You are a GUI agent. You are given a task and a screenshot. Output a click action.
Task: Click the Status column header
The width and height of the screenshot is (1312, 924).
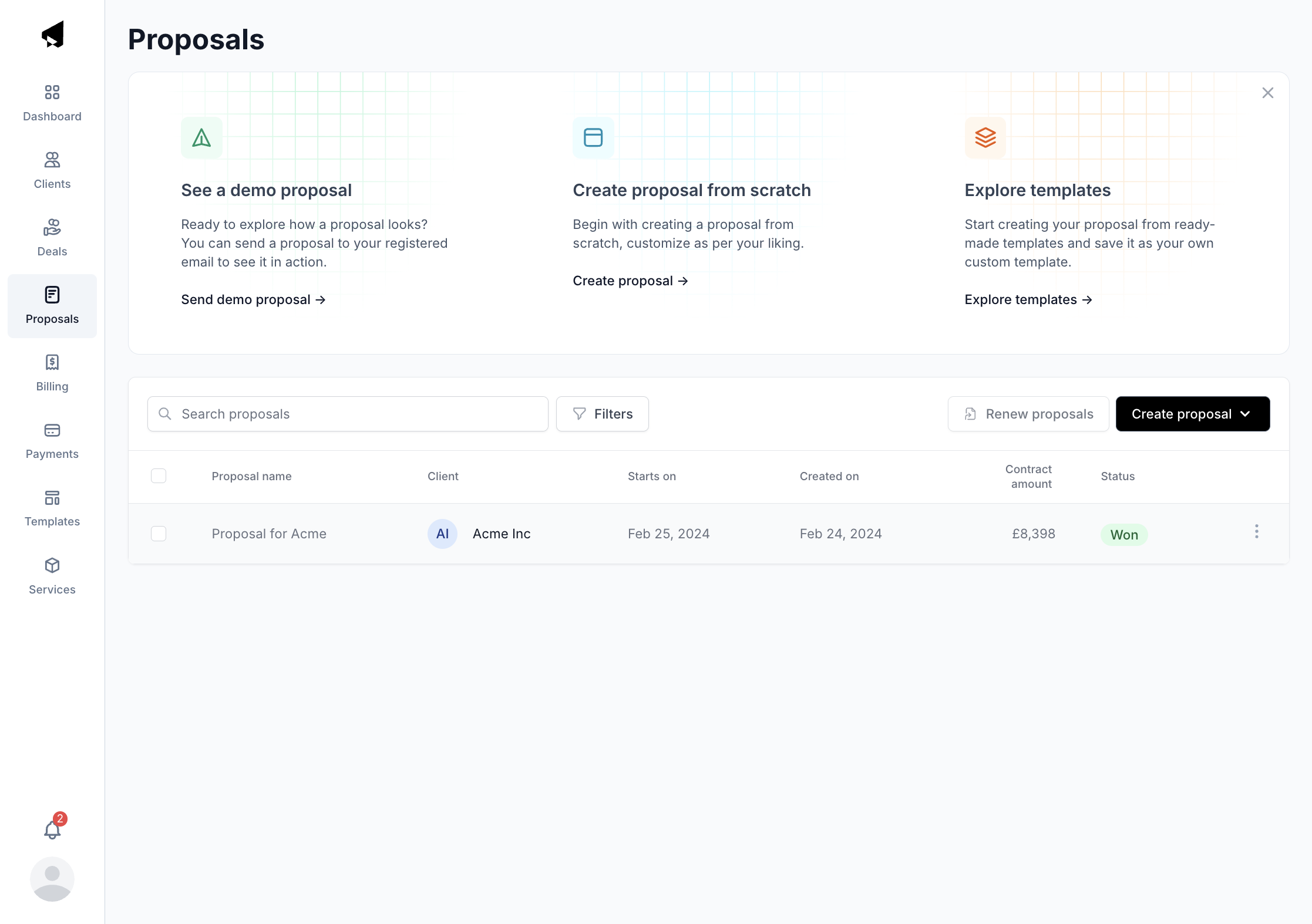[x=1118, y=476]
